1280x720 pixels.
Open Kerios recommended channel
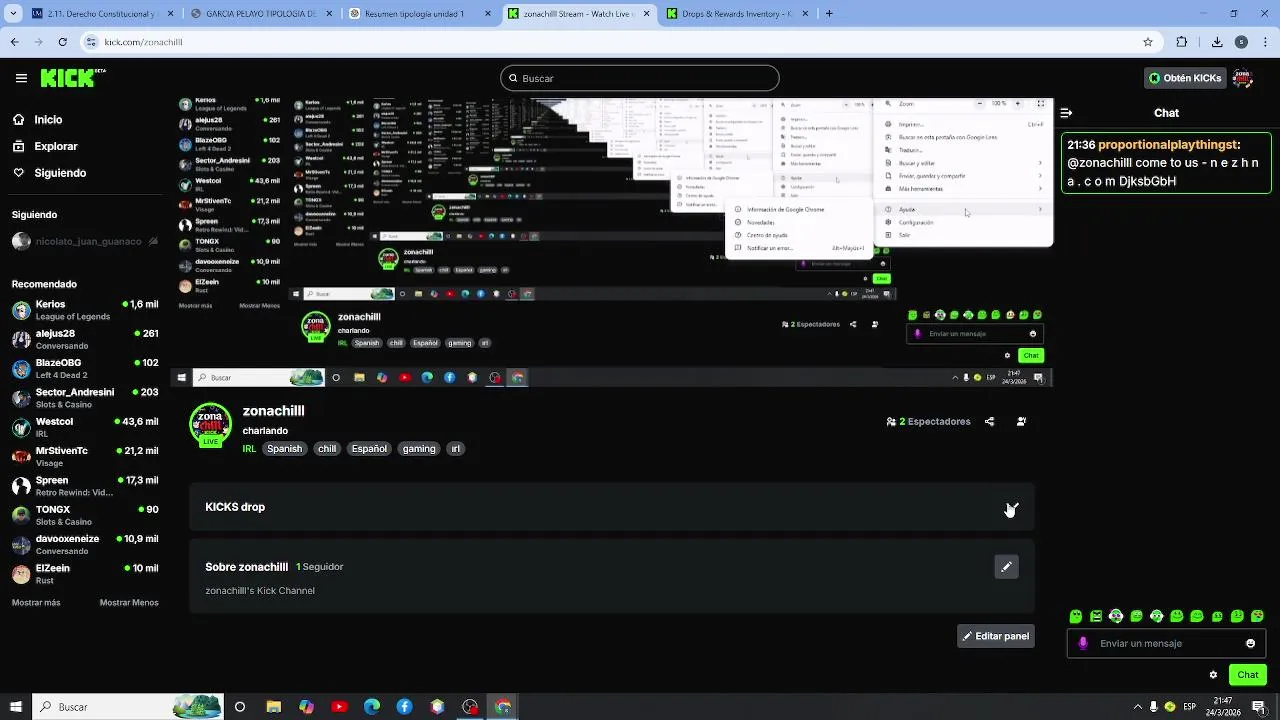[x=84, y=310]
